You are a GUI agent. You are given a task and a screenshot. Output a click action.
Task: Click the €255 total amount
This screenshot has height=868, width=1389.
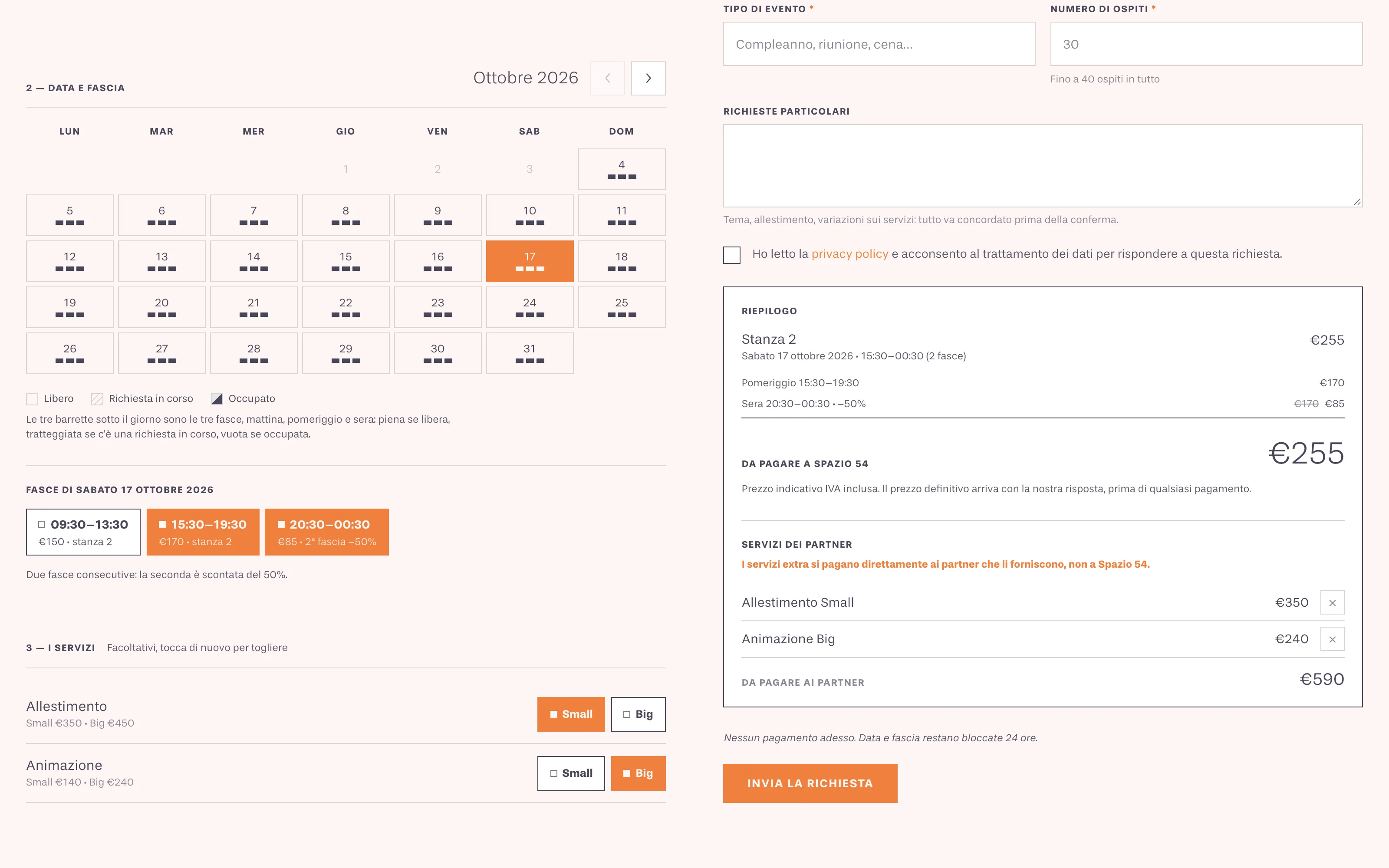[1306, 454]
